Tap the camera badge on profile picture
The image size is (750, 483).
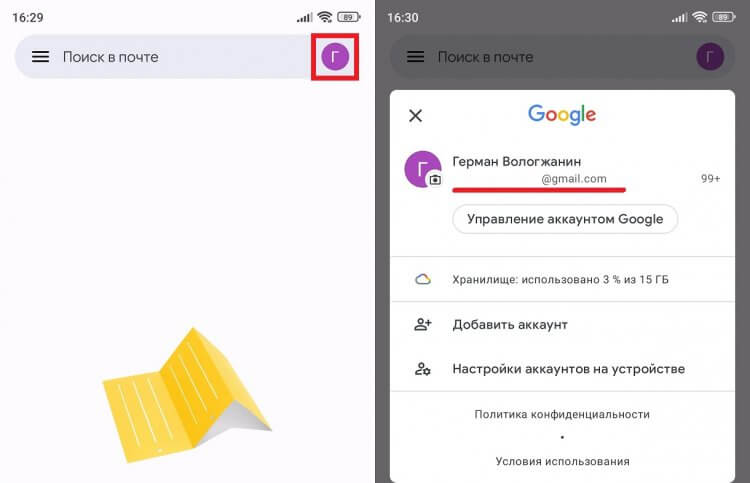[435, 179]
